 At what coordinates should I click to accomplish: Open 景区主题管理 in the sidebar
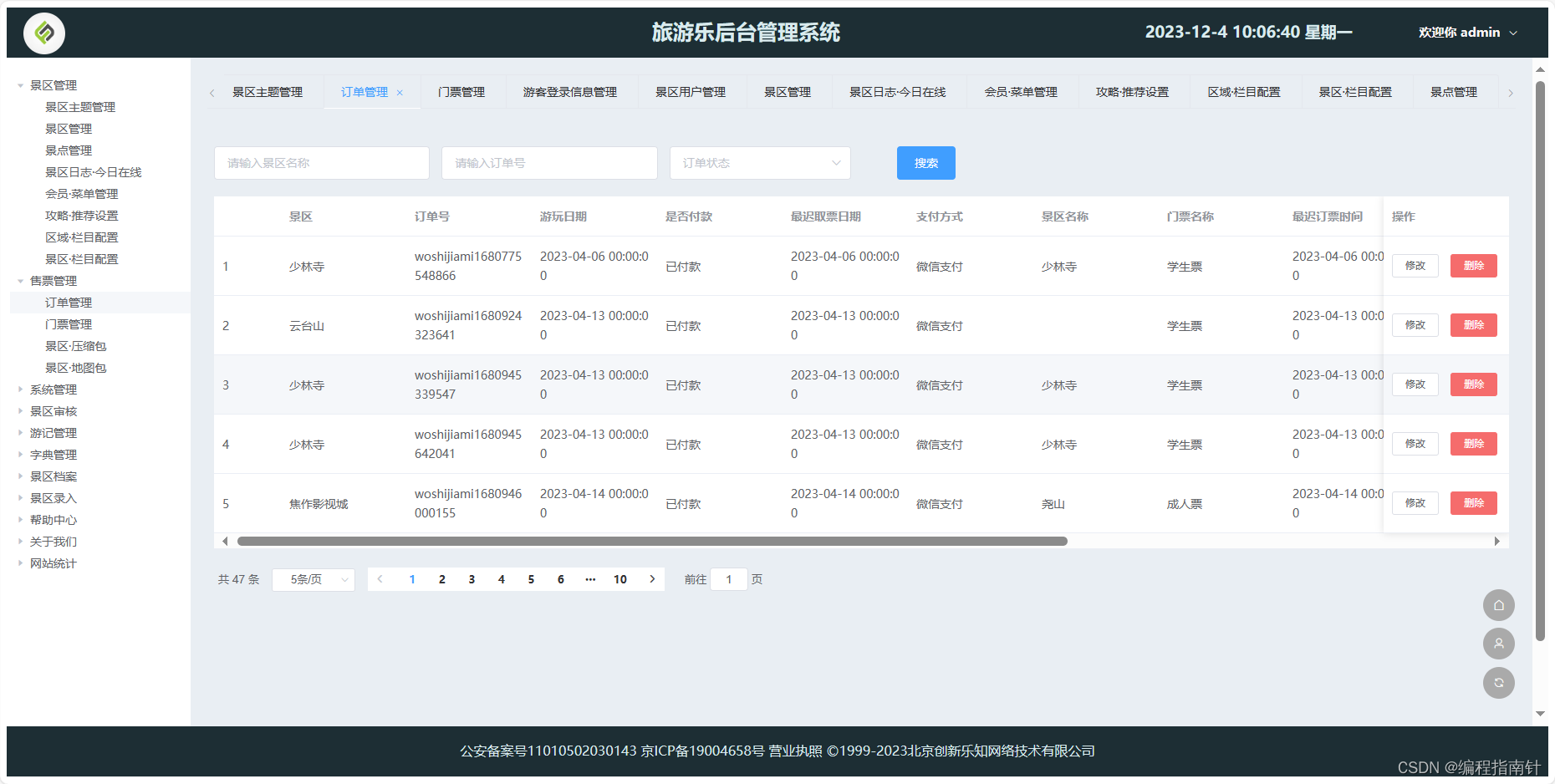pos(80,107)
